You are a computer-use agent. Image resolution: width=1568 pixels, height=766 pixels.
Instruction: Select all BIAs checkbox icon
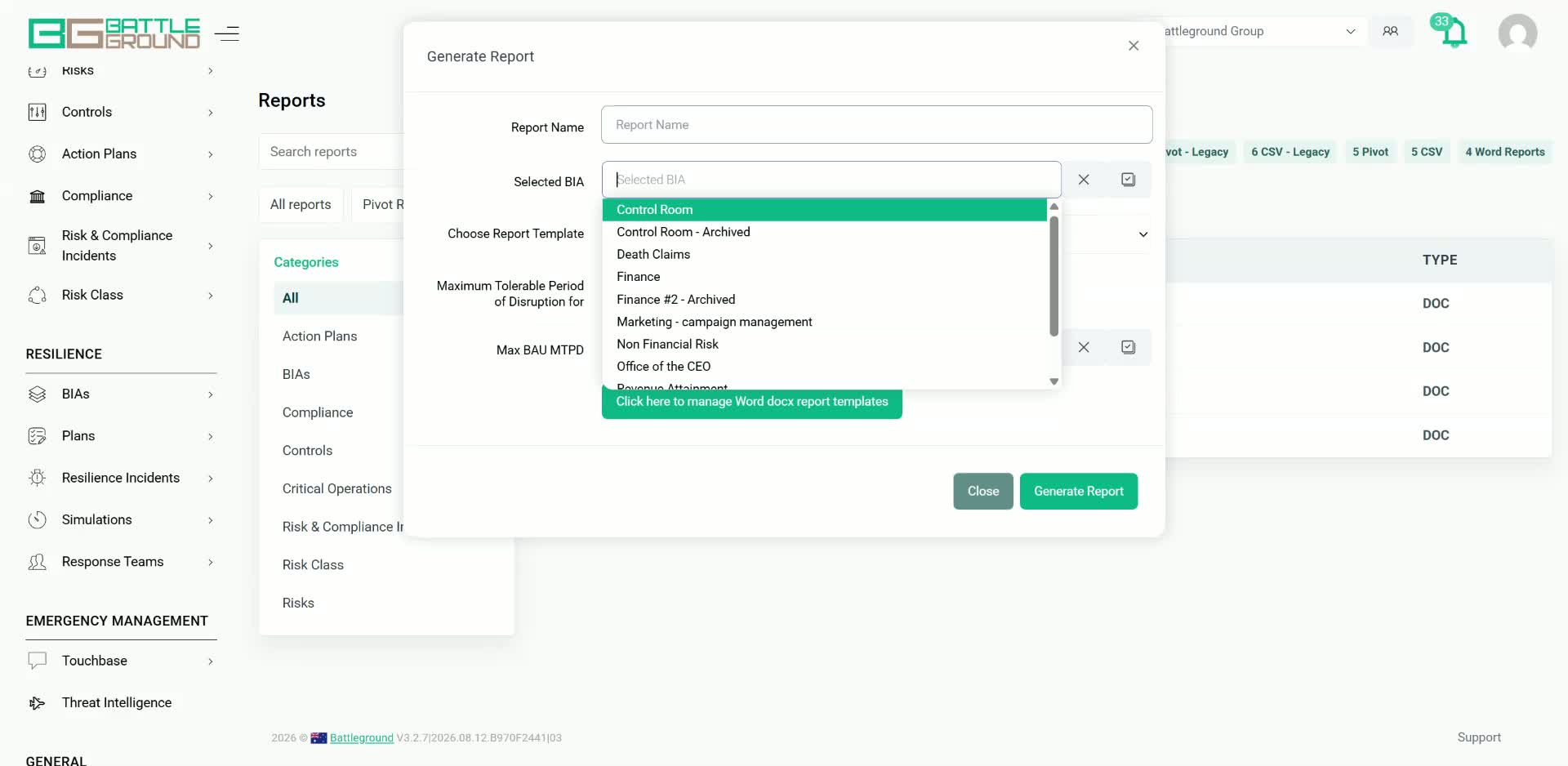coord(1128,180)
